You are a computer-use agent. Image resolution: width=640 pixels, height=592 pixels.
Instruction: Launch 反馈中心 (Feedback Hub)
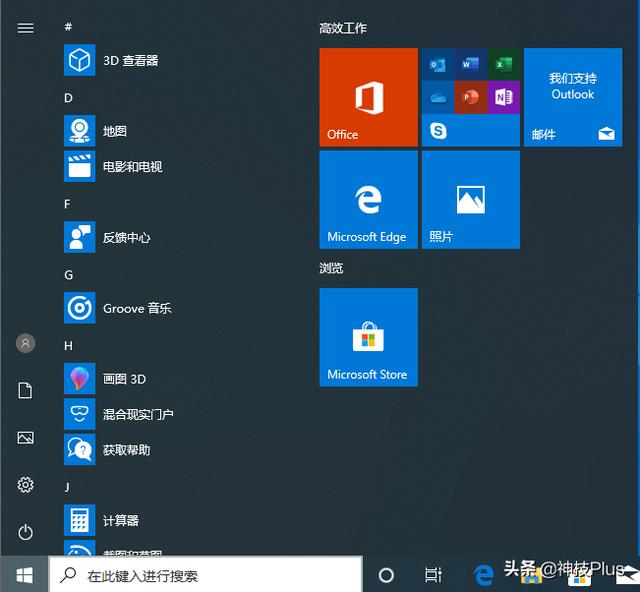107,237
